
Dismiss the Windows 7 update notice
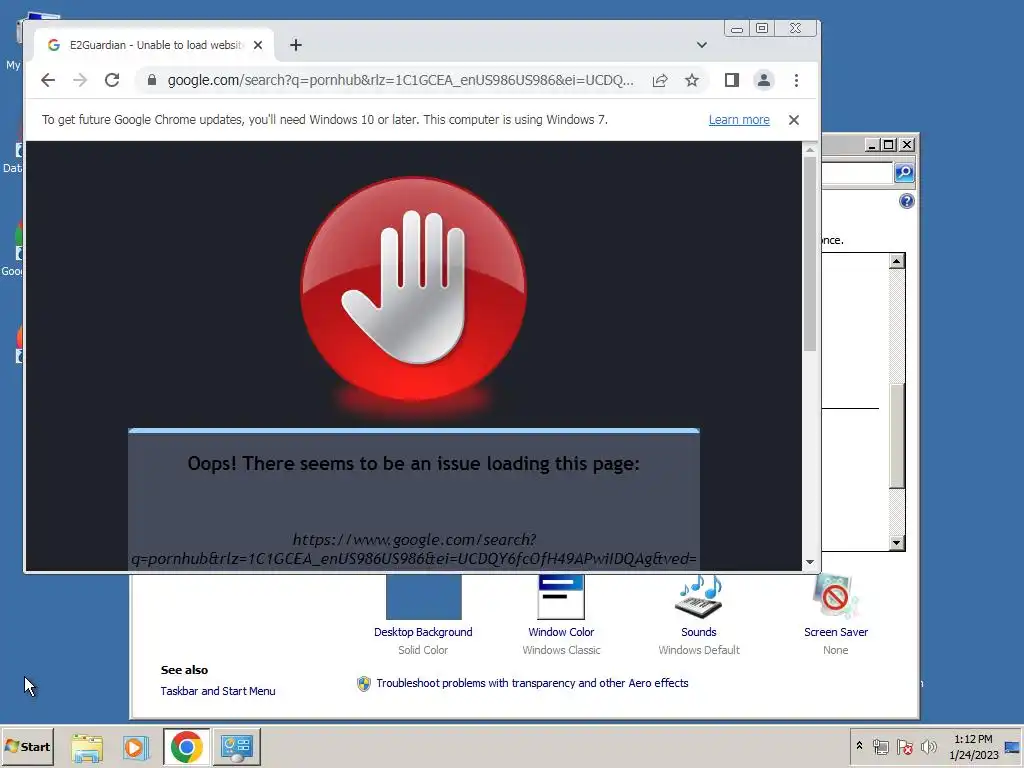(x=793, y=120)
